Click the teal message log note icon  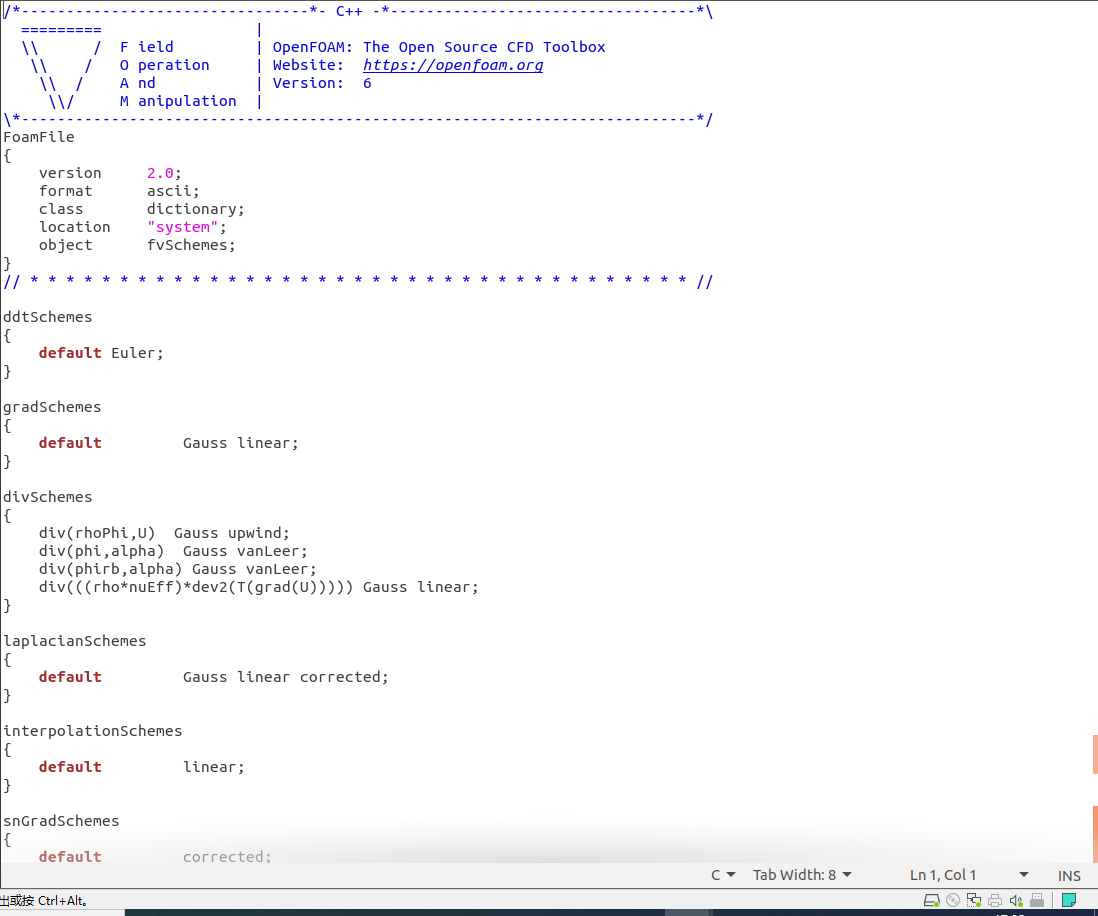tap(1068, 900)
